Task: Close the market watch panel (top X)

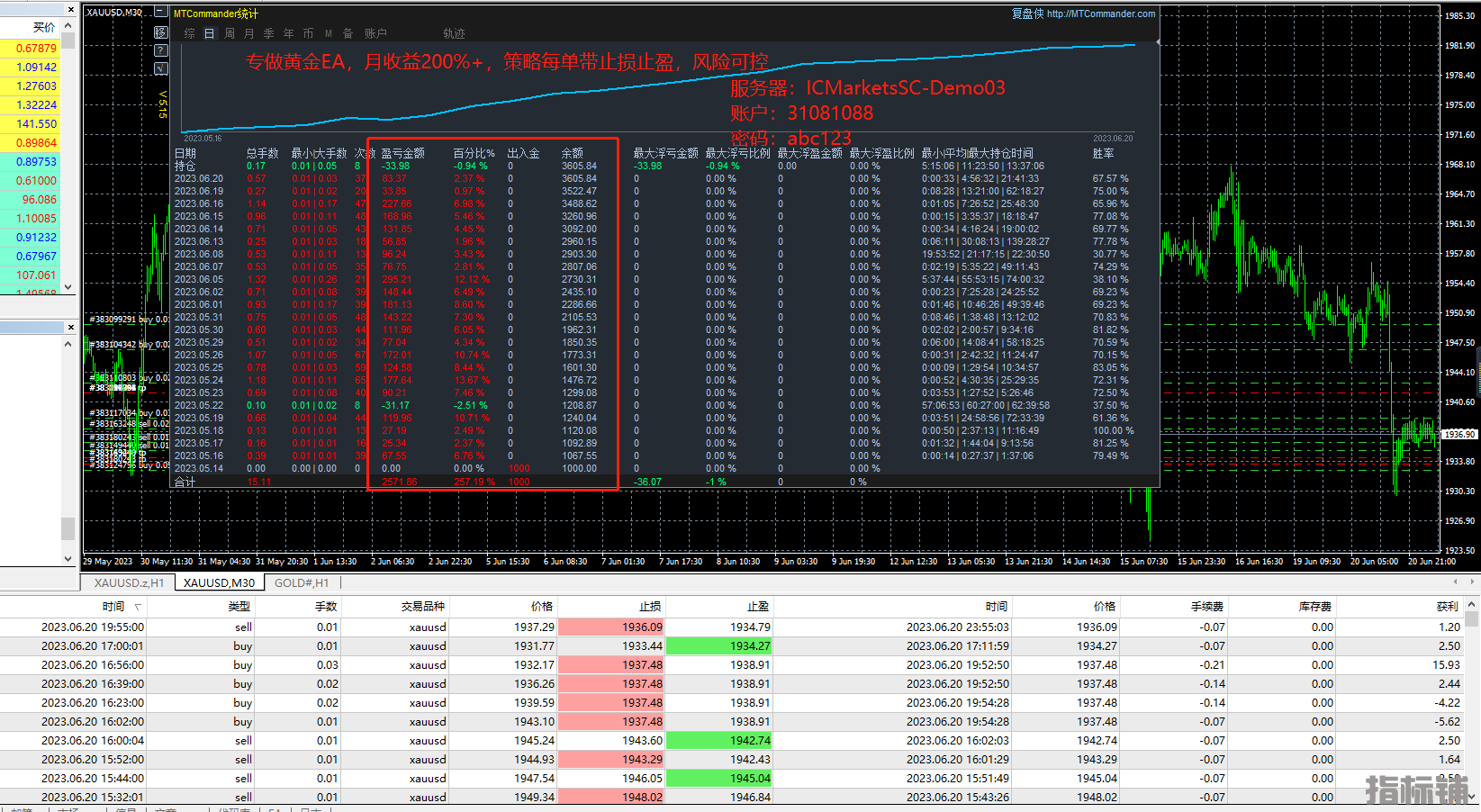Action: coord(71,10)
